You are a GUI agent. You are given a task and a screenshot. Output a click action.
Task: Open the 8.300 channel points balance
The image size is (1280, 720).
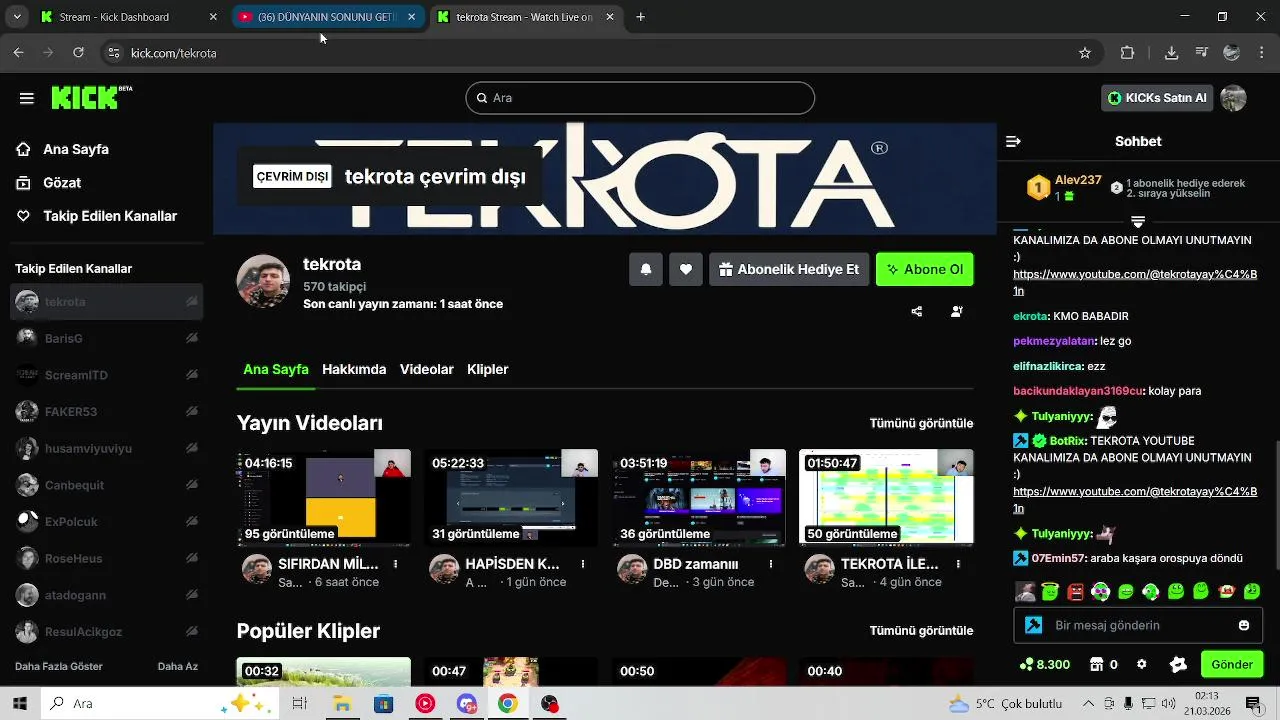[1045, 664]
